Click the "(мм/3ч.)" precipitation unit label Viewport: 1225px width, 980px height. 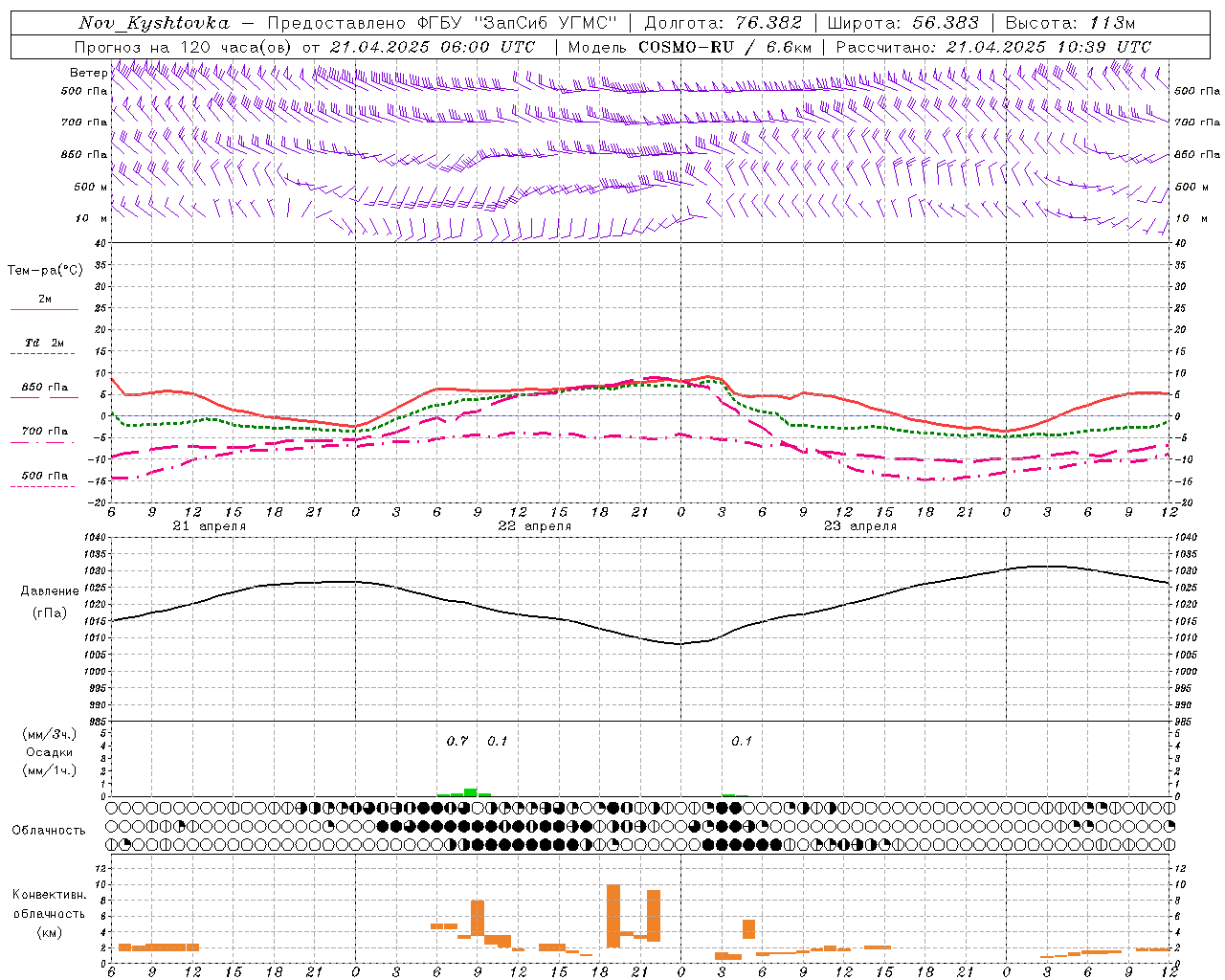click(49, 734)
